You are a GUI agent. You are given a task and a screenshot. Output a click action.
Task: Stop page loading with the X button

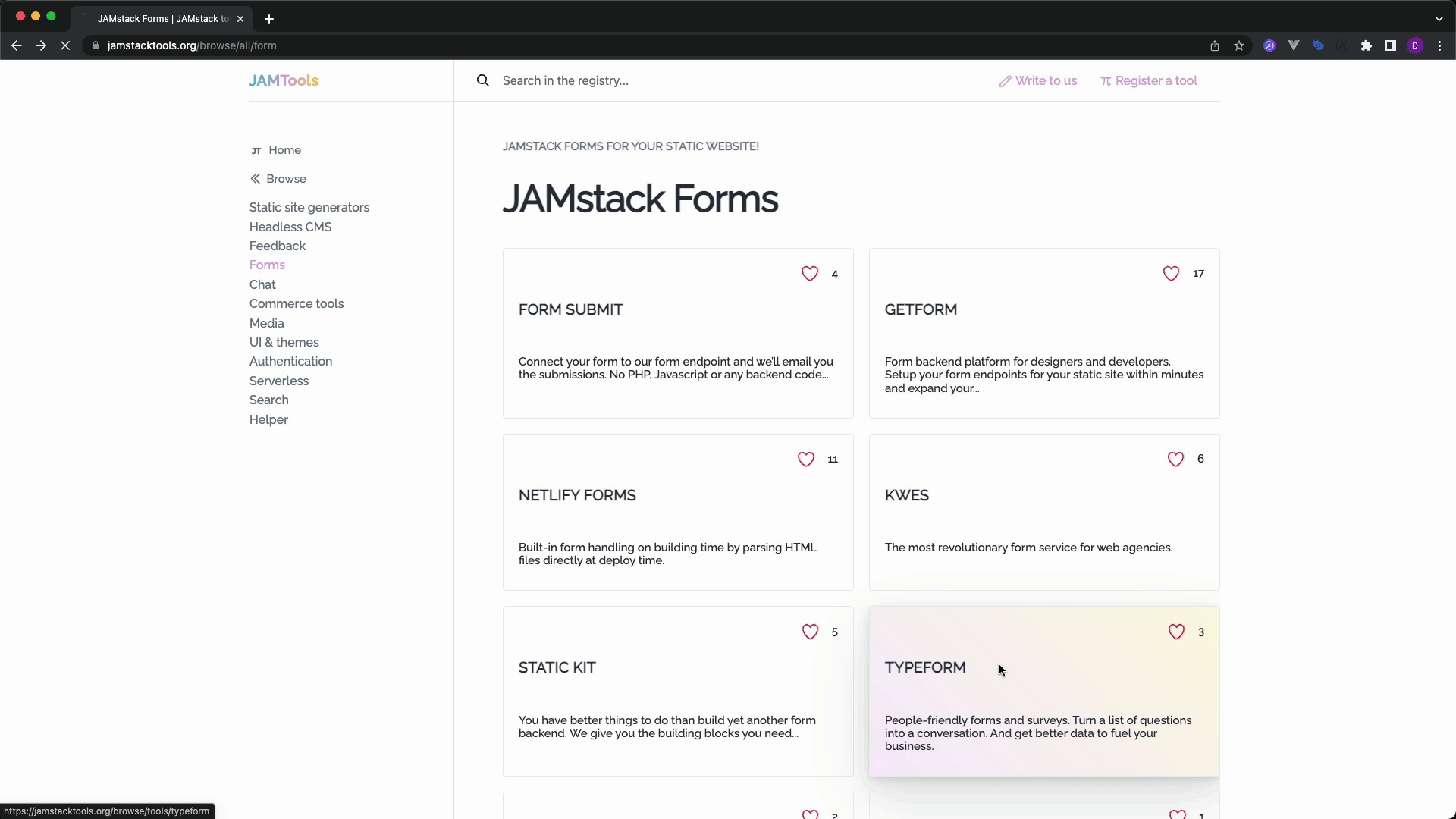tap(65, 45)
